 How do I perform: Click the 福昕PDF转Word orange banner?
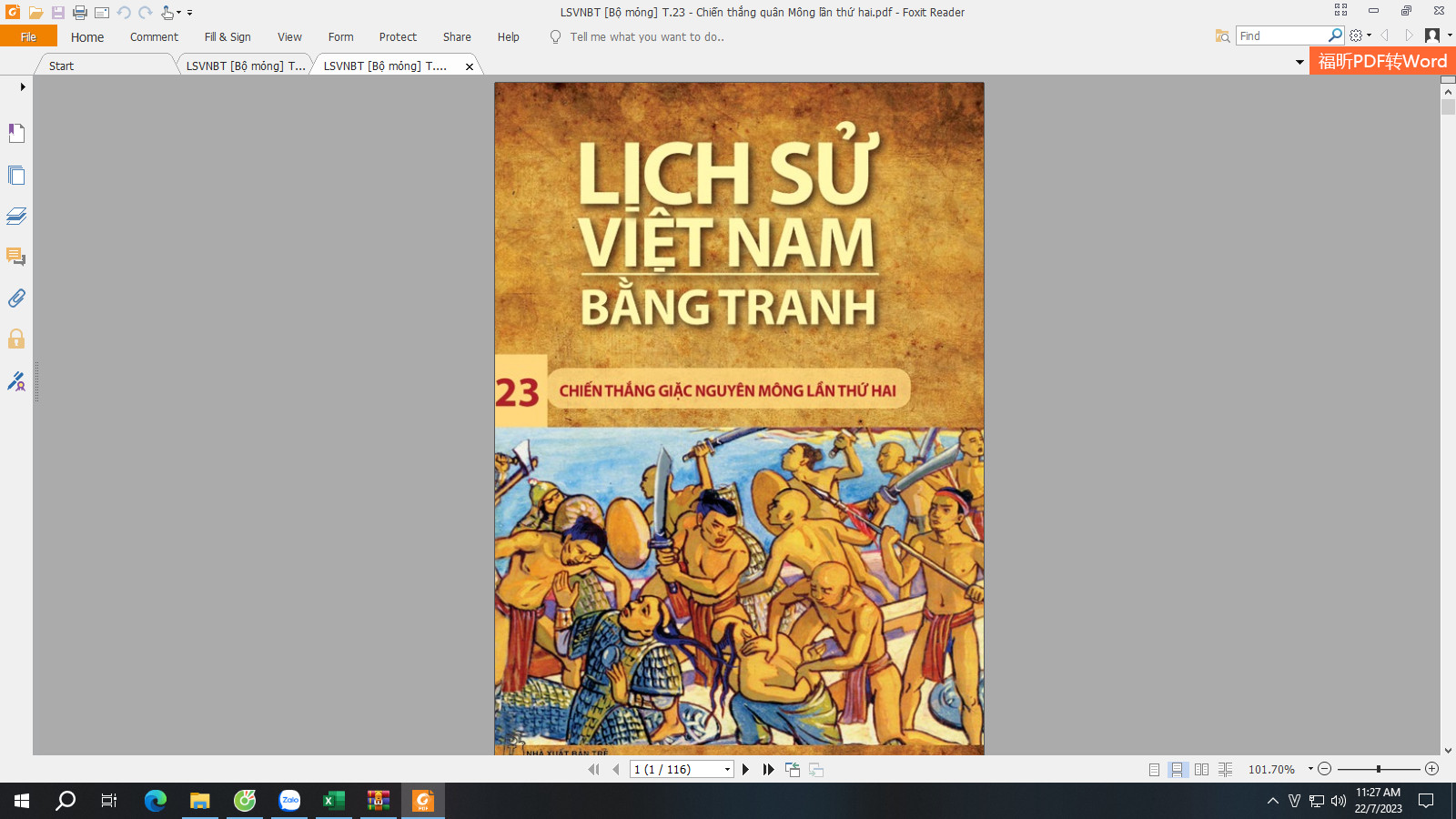click(x=1382, y=61)
